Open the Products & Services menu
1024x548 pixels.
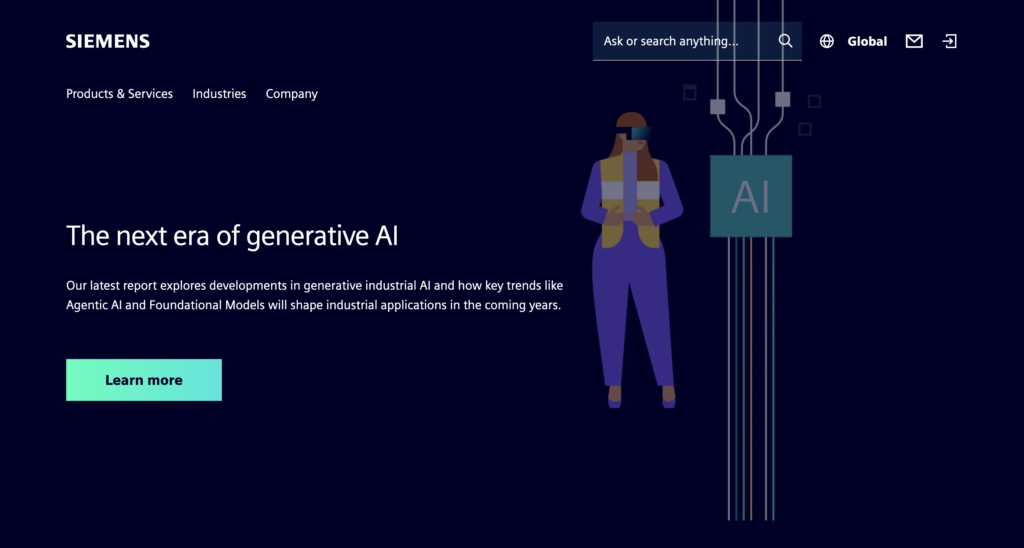point(119,94)
